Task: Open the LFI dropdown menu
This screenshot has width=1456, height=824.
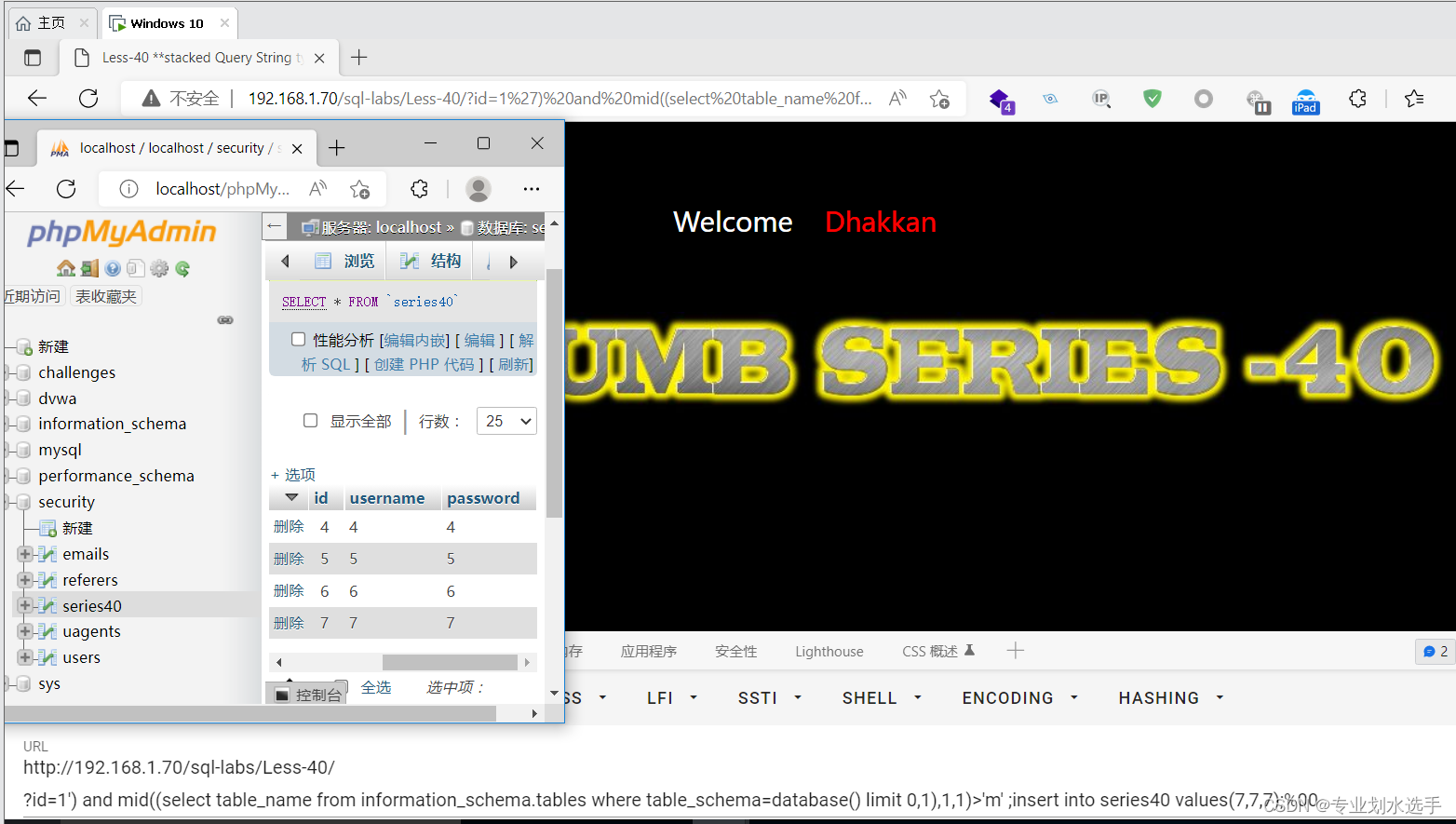Action: (672, 697)
